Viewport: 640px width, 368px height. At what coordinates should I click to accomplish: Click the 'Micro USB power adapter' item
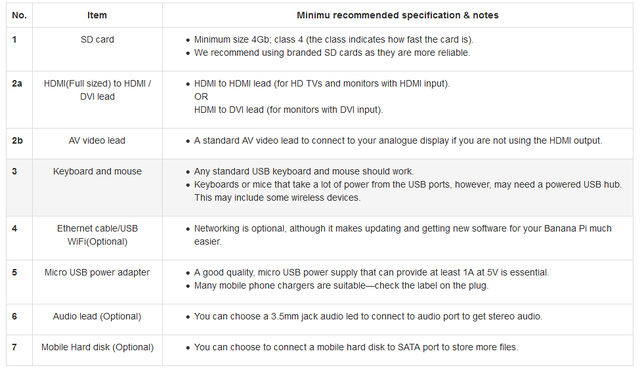point(97,273)
